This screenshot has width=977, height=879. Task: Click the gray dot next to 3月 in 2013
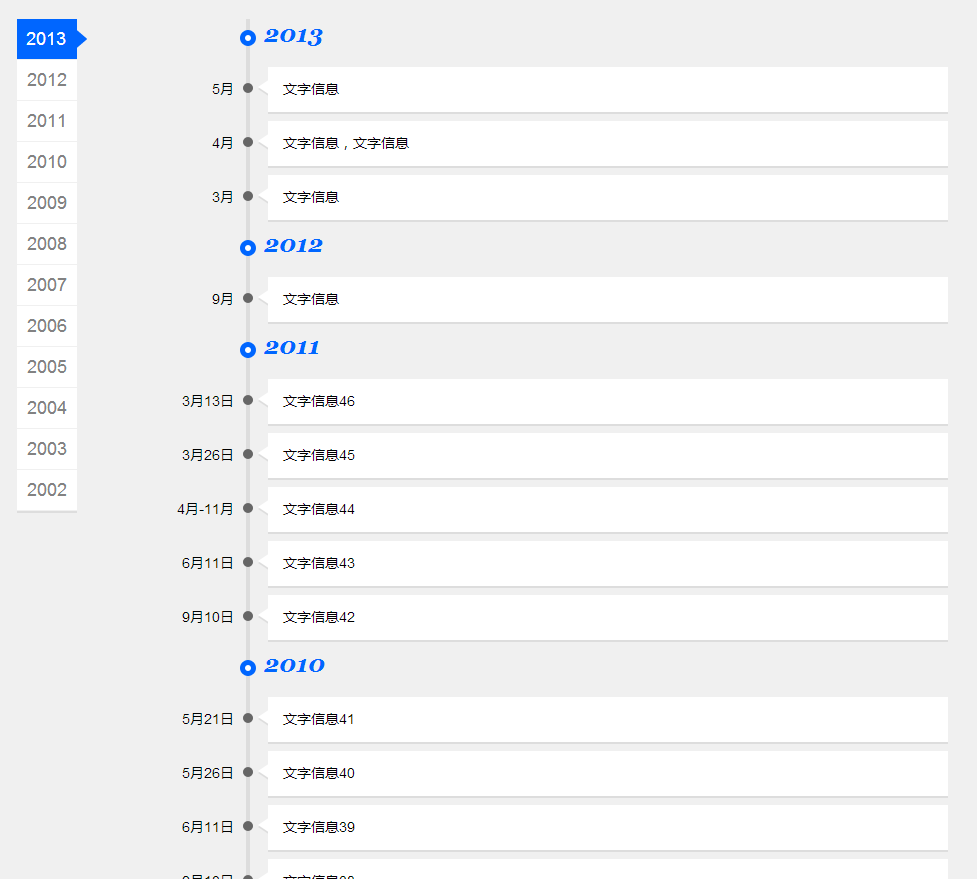(248, 196)
